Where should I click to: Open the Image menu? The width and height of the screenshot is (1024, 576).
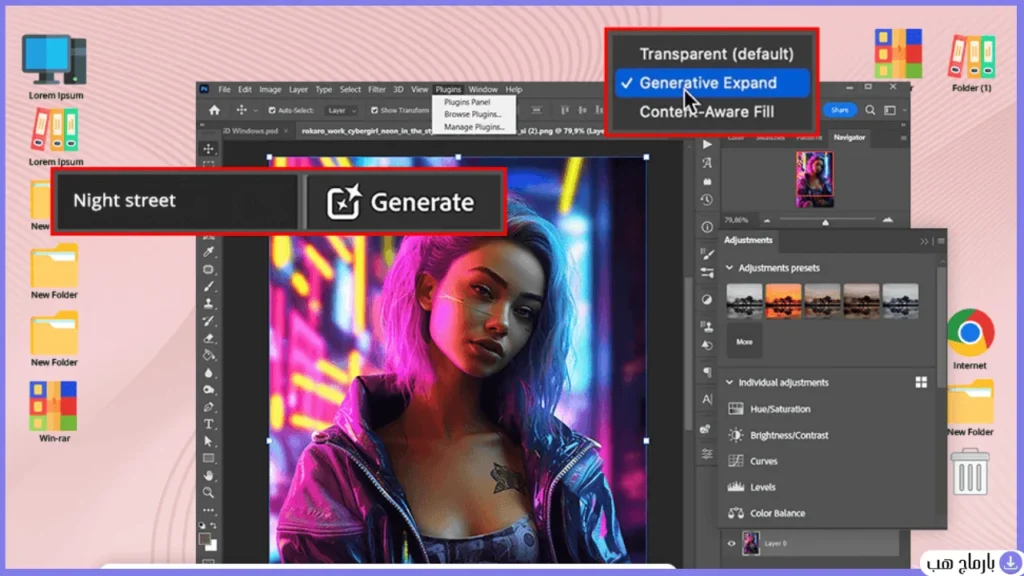[x=270, y=89]
